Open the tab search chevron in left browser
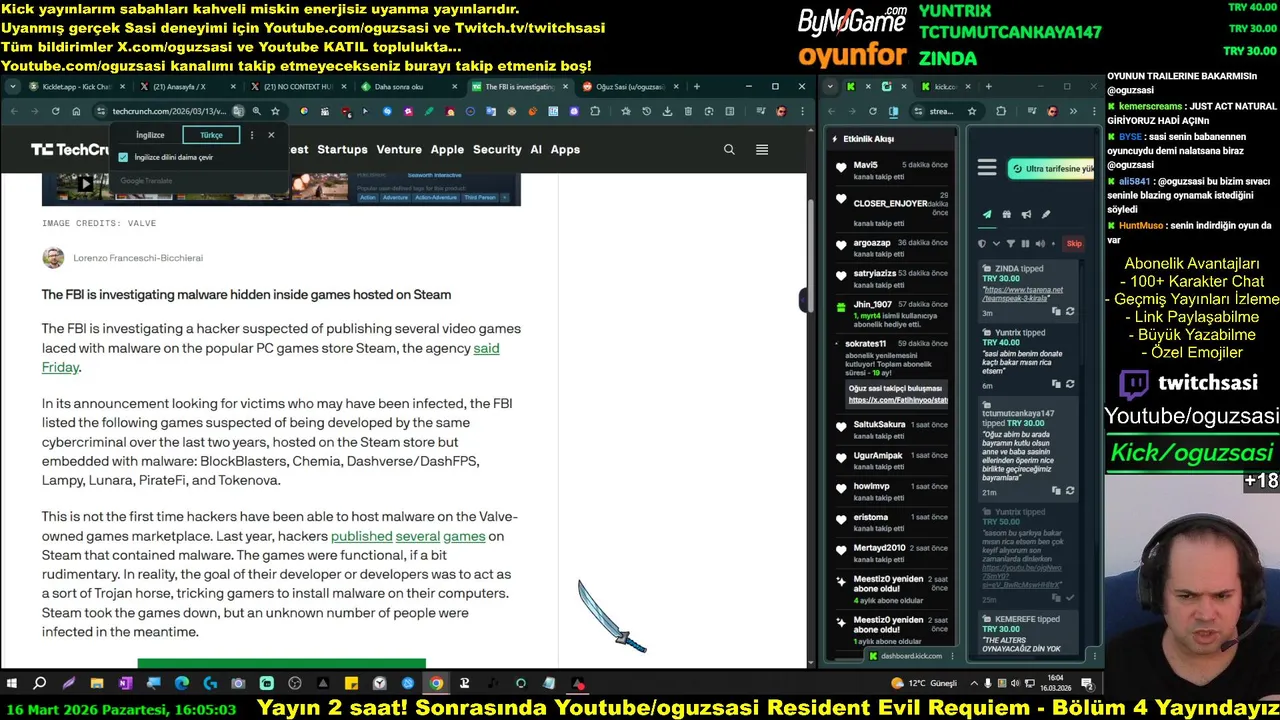Viewport: 1280px width, 720px height. (x=11, y=87)
